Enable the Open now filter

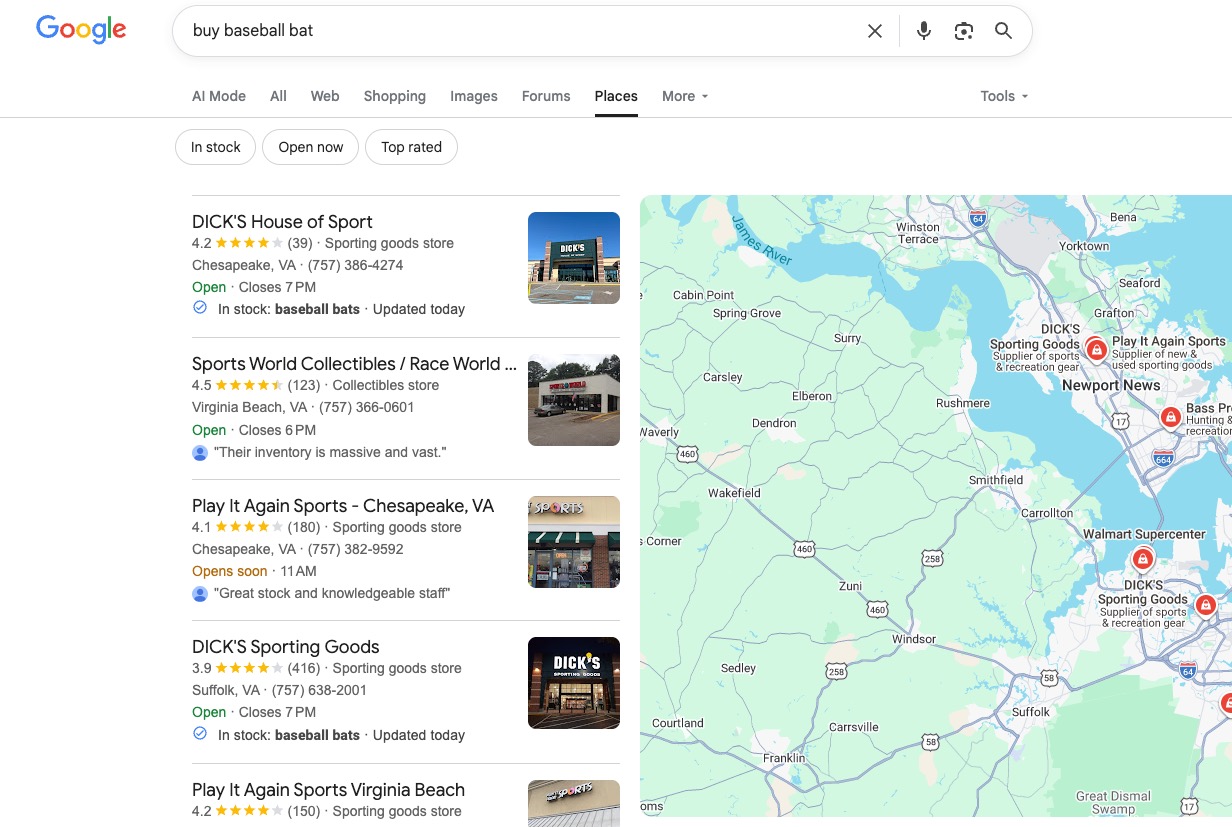coord(311,147)
